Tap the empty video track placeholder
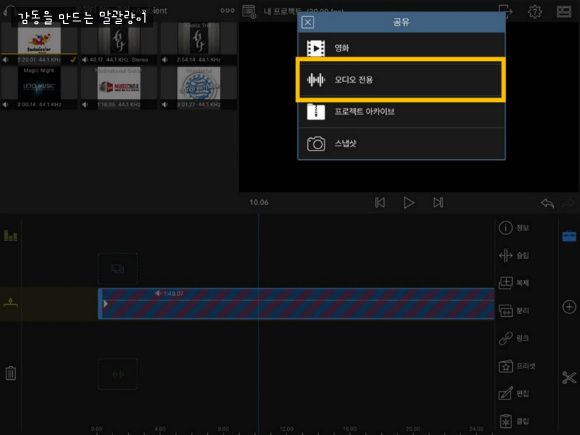Viewport: 580px width, 435px height. coord(118,269)
